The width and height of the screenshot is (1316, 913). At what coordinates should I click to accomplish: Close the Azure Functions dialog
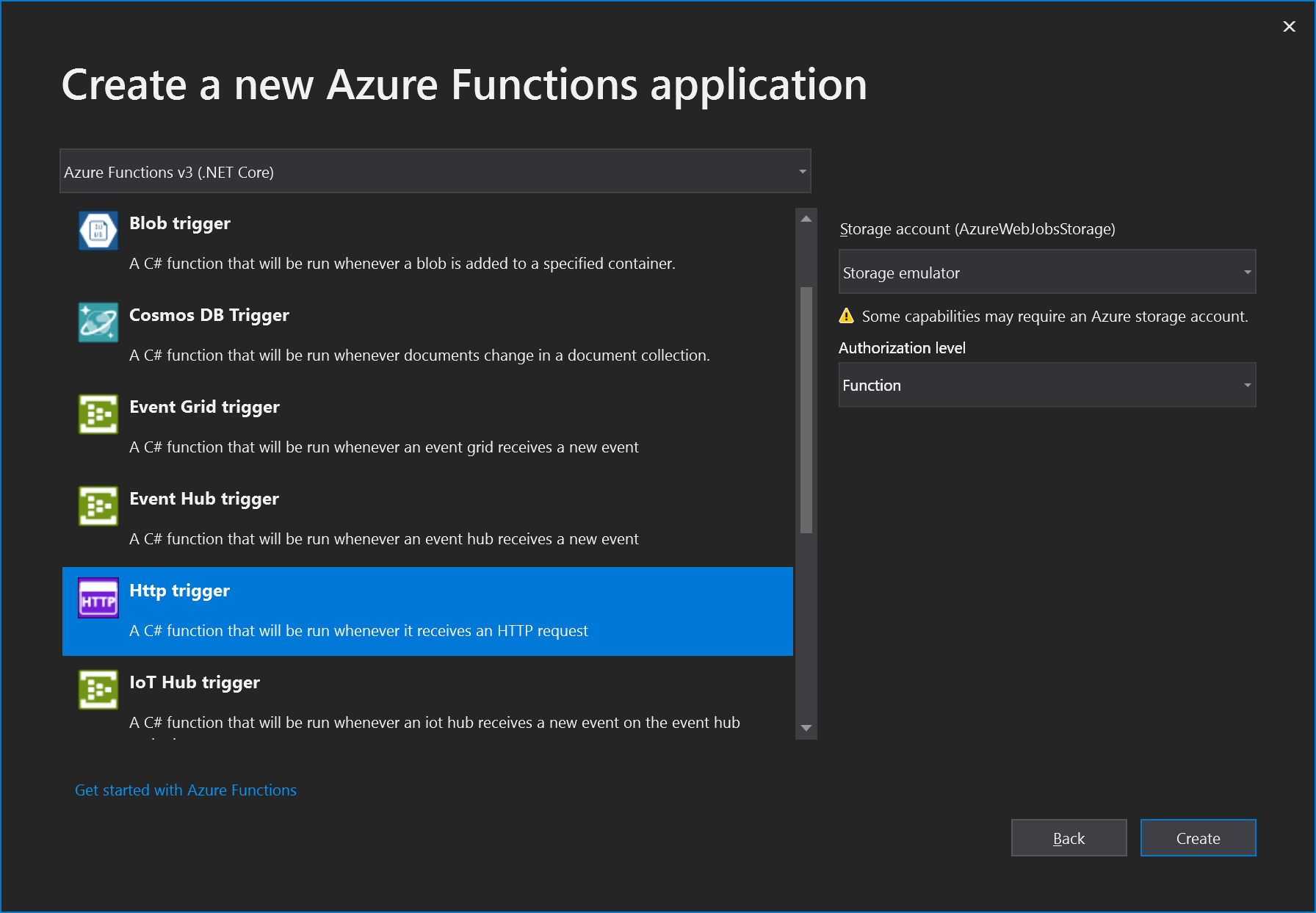point(1289,26)
